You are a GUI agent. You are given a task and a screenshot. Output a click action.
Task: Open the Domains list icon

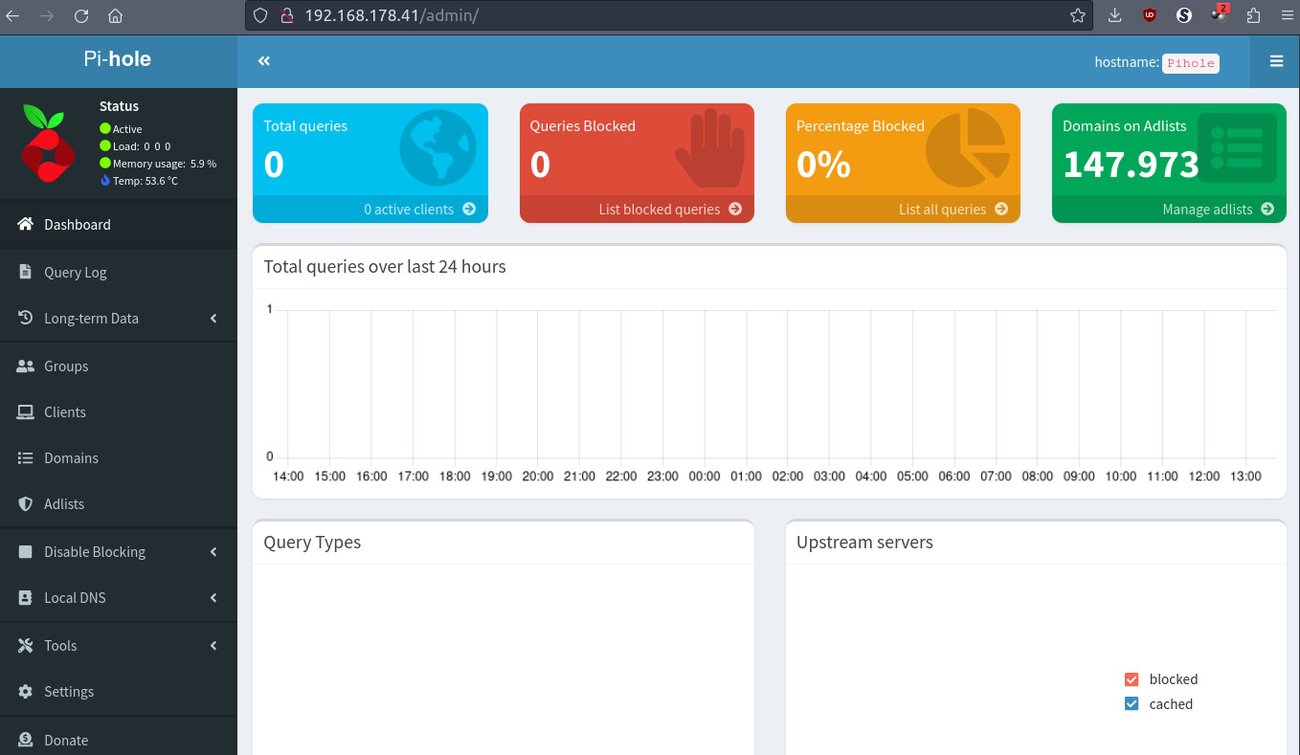tap(25, 457)
